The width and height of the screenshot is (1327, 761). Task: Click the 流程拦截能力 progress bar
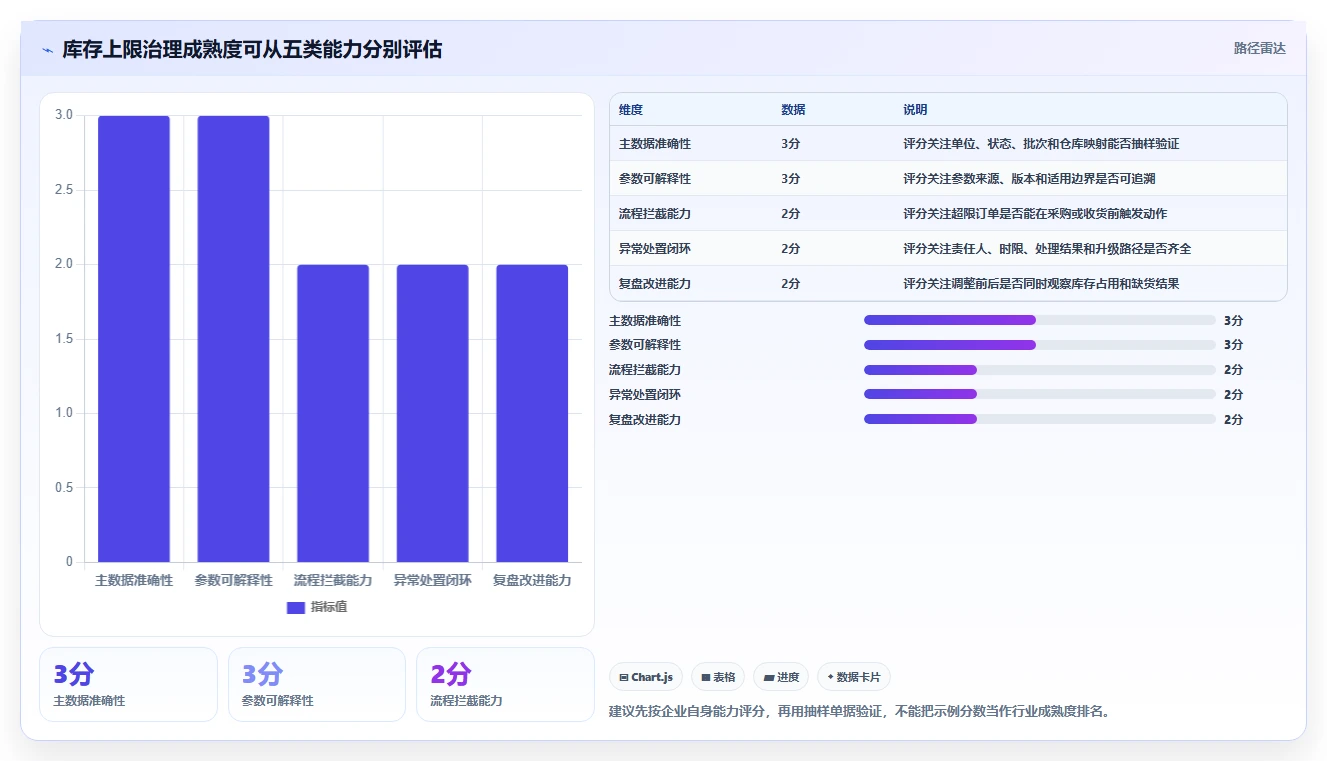(x=1040, y=370)
